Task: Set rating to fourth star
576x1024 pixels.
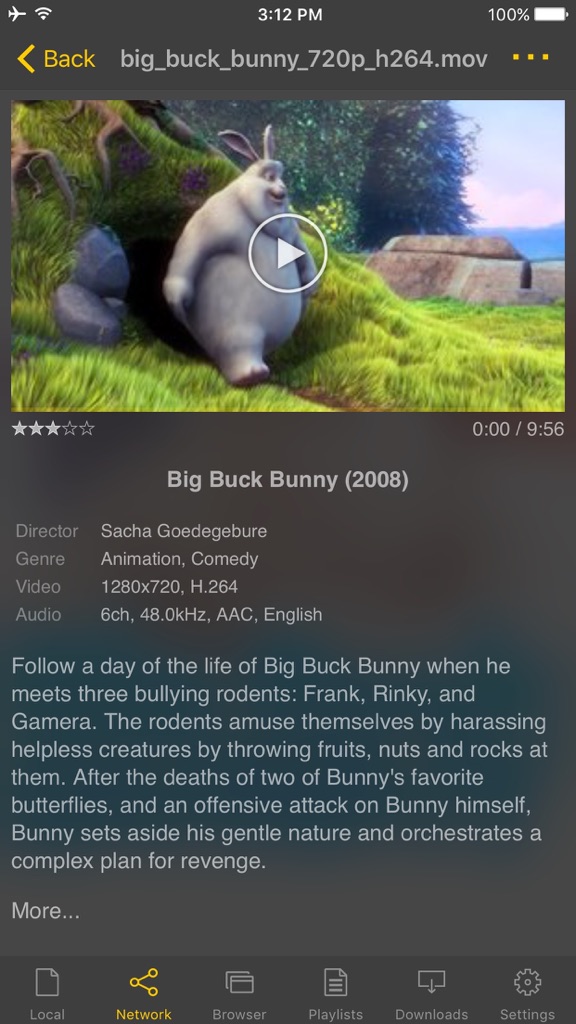Action: pyautogui.click(x=70, y=428)
